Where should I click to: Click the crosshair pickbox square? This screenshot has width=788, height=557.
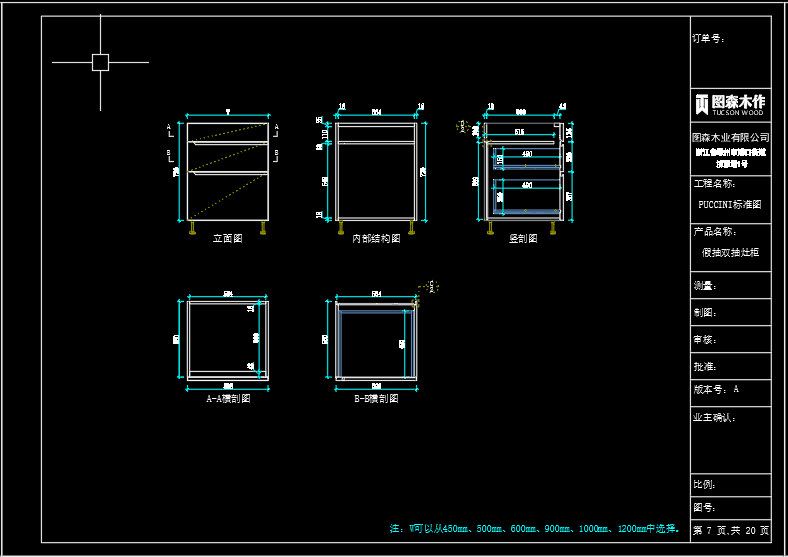pos(101,62)
